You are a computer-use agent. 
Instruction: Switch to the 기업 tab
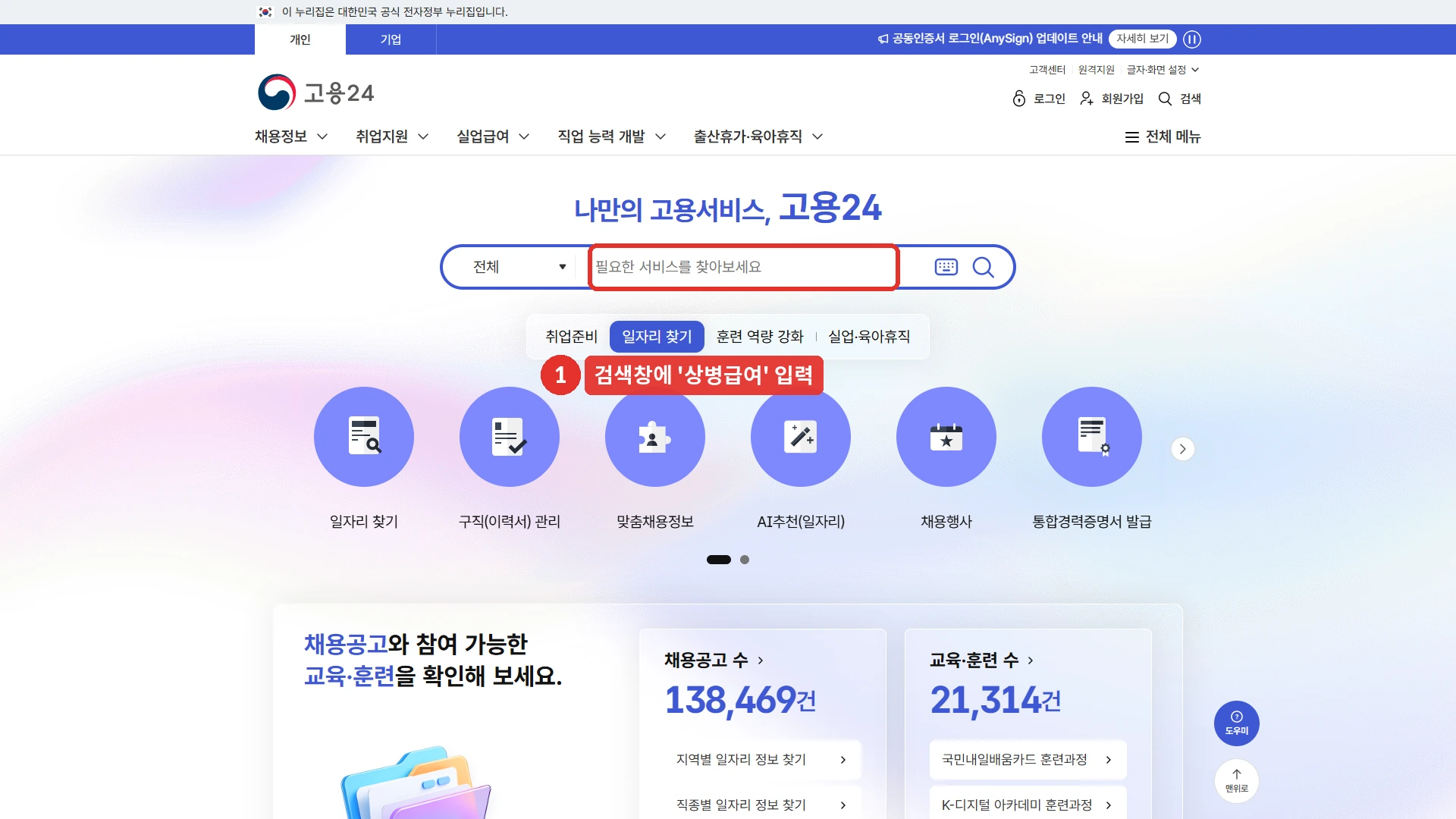pyautogui.click(x=391, y=39)
